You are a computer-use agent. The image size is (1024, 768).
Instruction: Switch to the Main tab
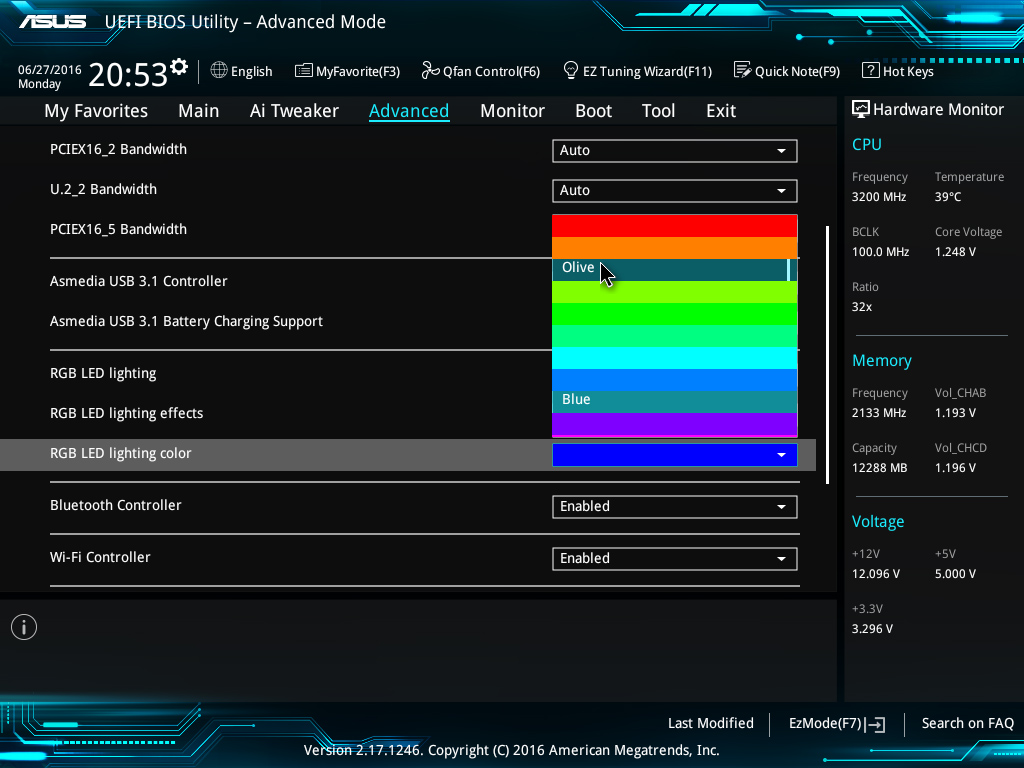click(x=199, y=111)
